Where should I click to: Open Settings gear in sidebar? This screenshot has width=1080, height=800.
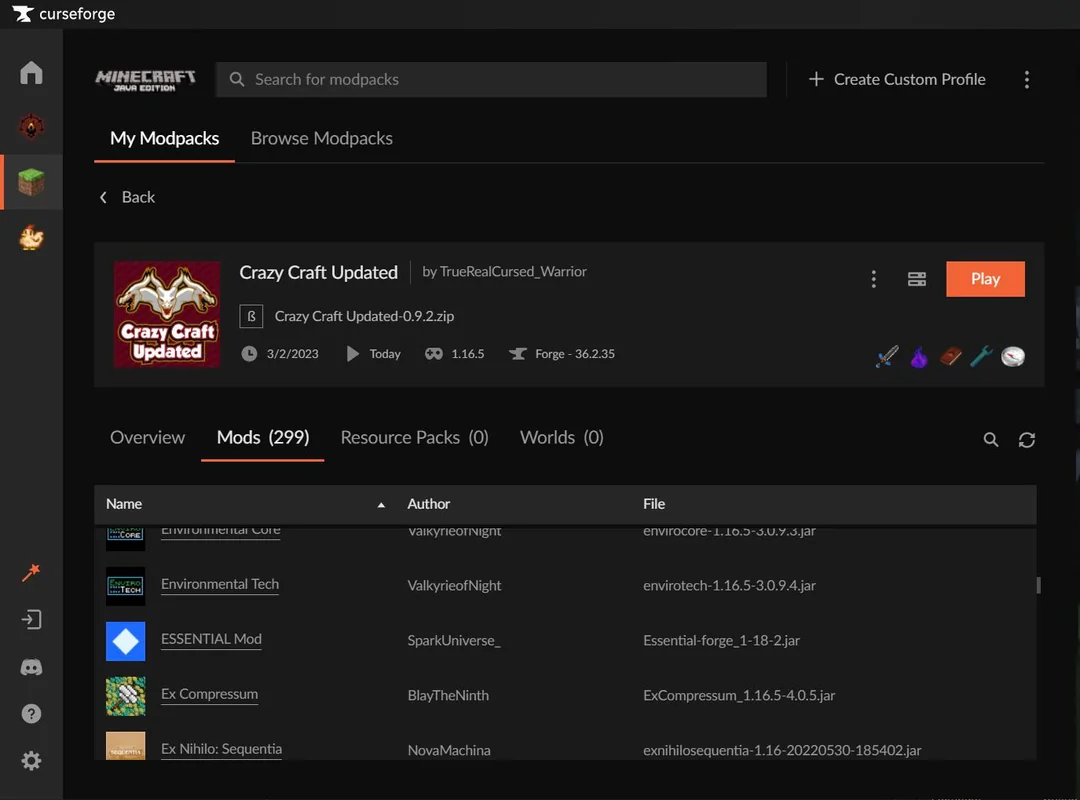(x=31, y=761)
